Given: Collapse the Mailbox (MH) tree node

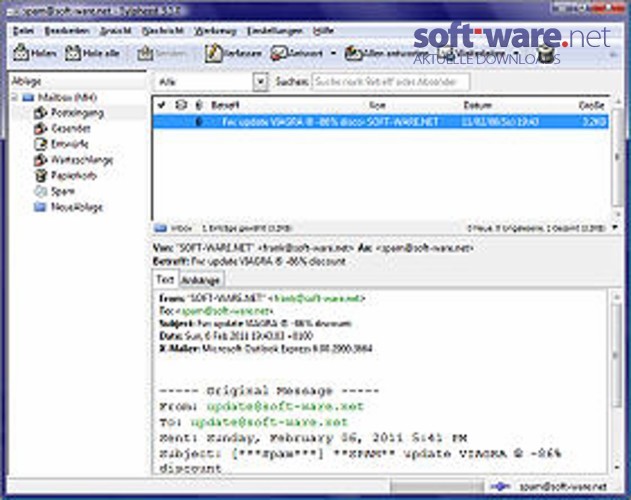Looking at the screenshot, I should (14, 97).
